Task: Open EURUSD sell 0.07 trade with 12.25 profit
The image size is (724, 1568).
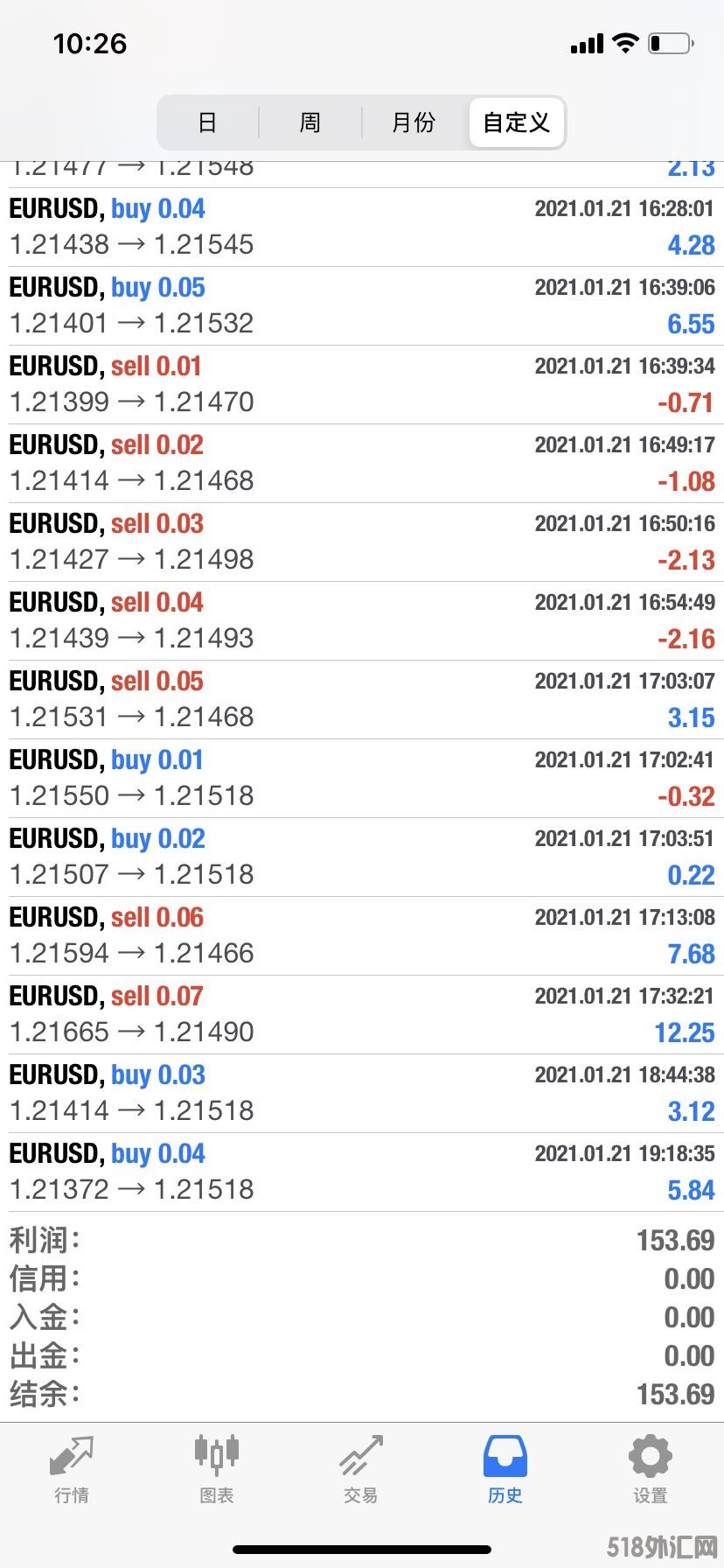Action: point(362,1015)
